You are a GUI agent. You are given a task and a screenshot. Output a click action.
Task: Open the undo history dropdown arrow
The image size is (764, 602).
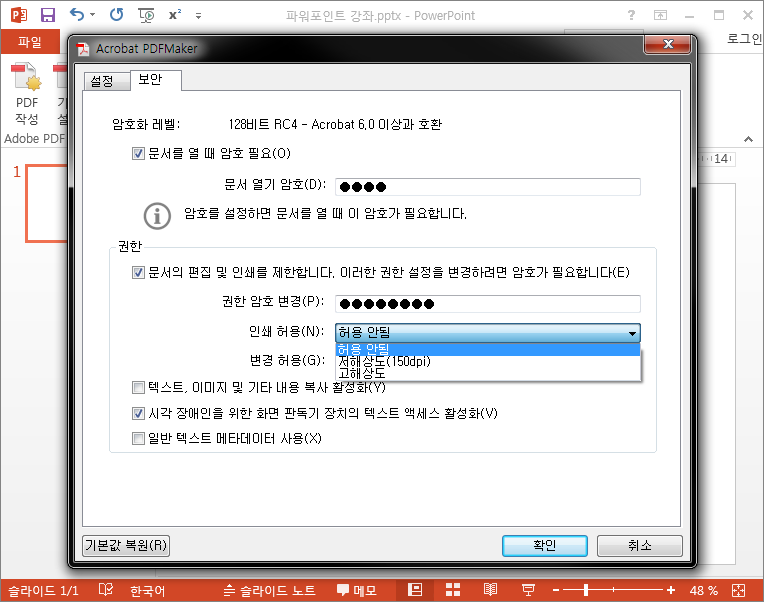pos(93,15)
